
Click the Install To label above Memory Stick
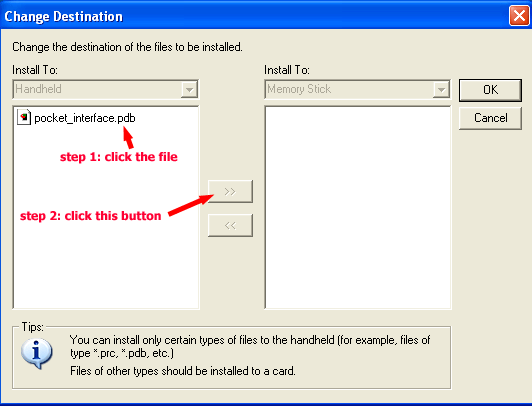coord(287,70)
